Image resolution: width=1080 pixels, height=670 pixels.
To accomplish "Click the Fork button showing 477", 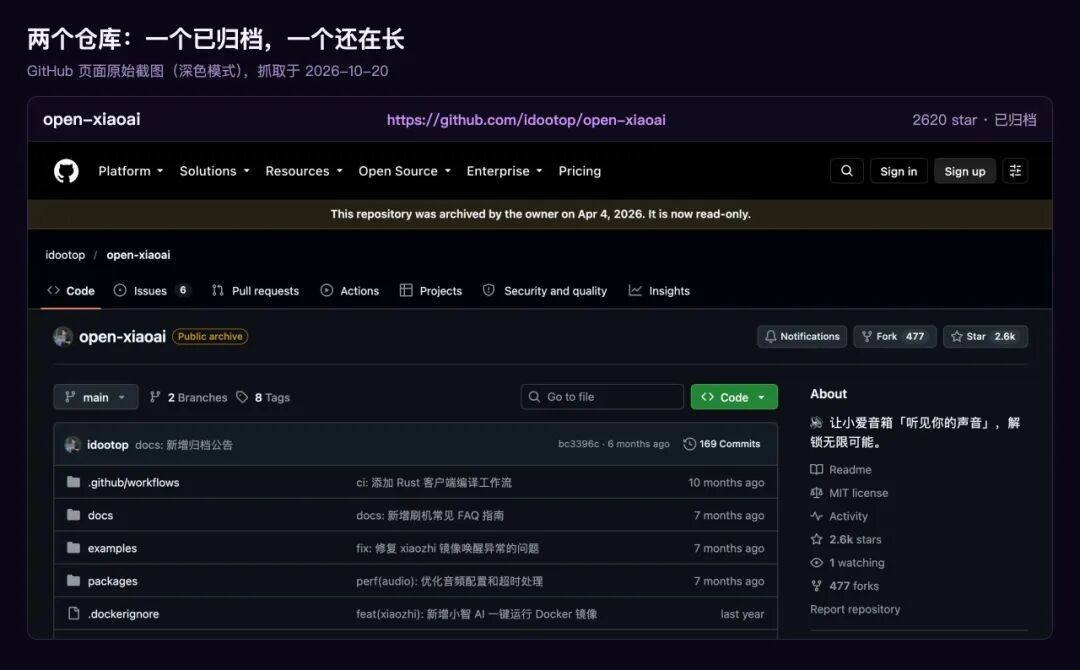I will [894, 336].
